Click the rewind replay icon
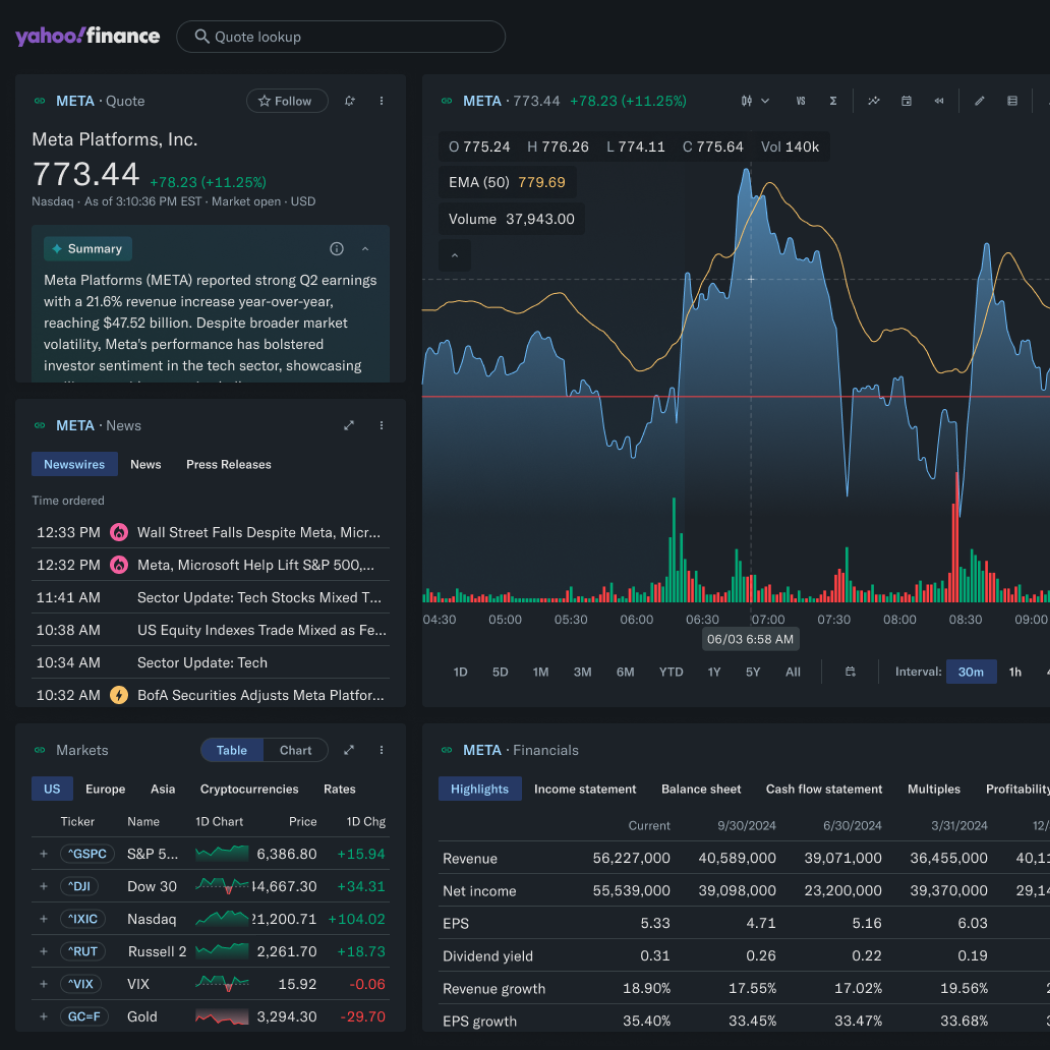The width and height of the screenshot is (1050, 1050). pyautogui.click(x=939, y=101)
